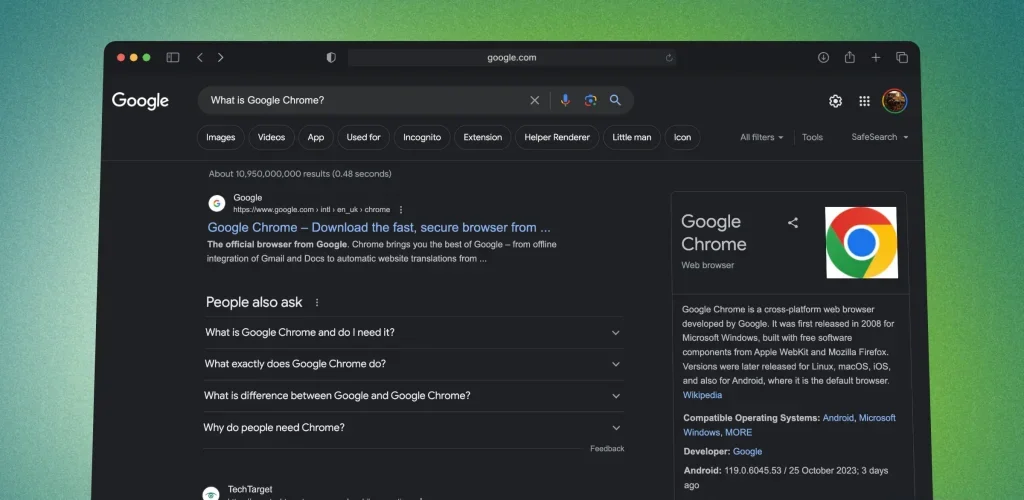Select the Images filter tab
This screenshot has height=500, width=1024.
[221, 137]
